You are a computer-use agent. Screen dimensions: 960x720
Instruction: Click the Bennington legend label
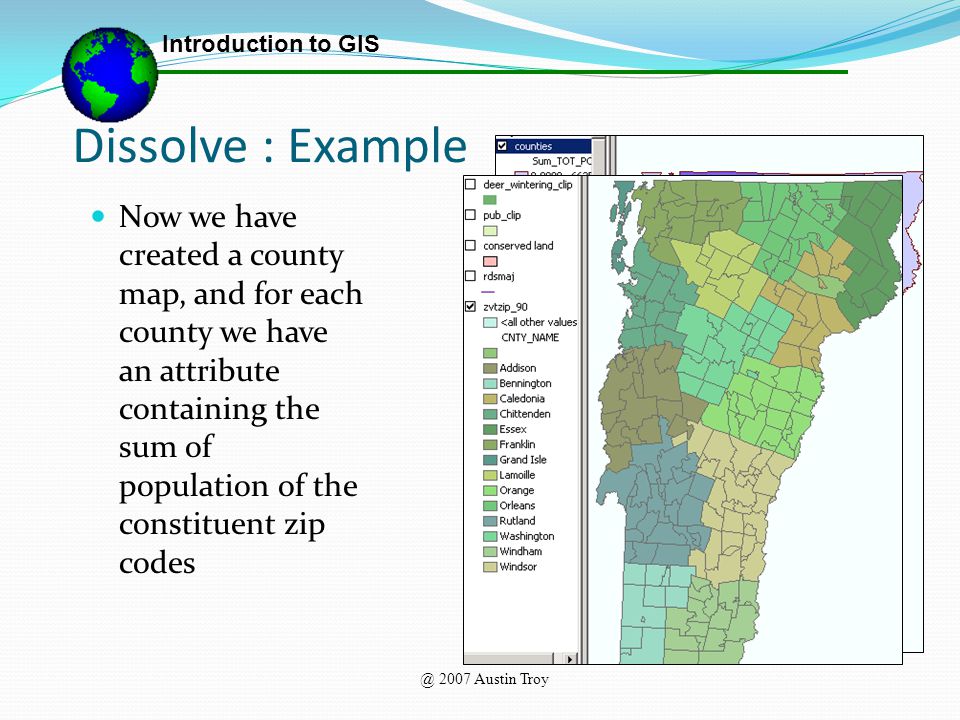[525, 383]
